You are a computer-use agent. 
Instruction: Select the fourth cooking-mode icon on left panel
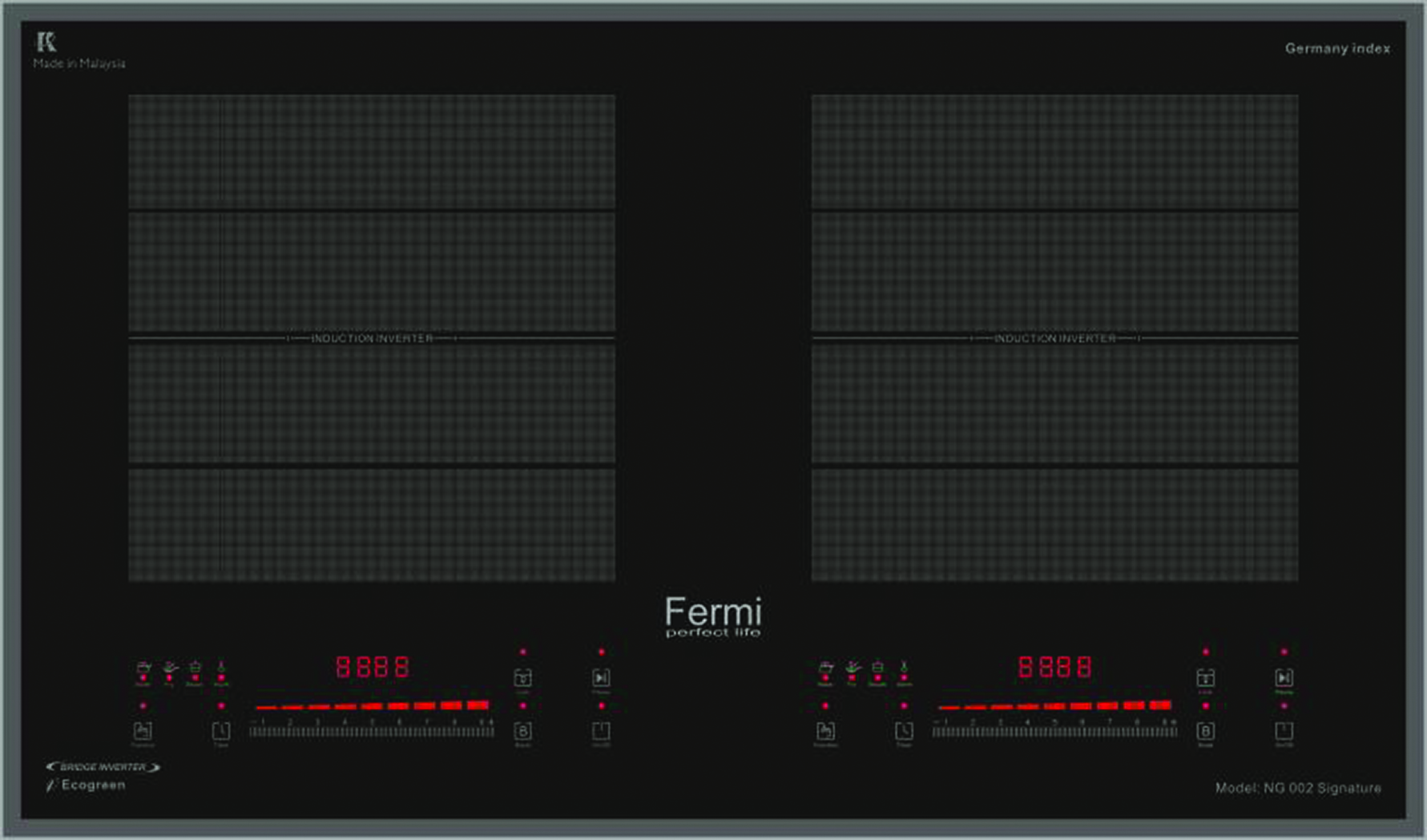click(221, 668)
